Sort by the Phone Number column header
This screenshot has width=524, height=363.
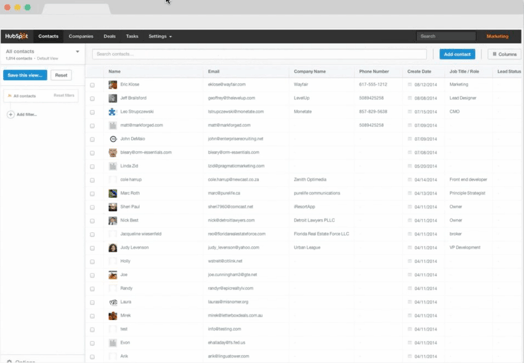point(374,72)
